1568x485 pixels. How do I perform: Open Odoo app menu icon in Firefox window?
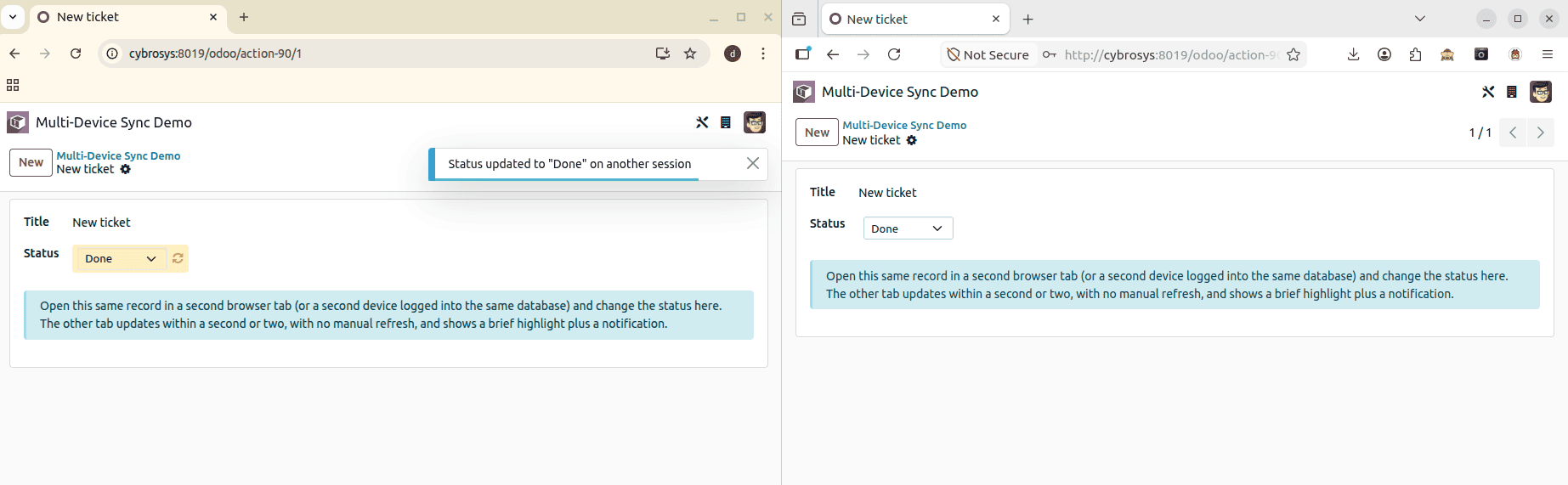coord(804,92)
